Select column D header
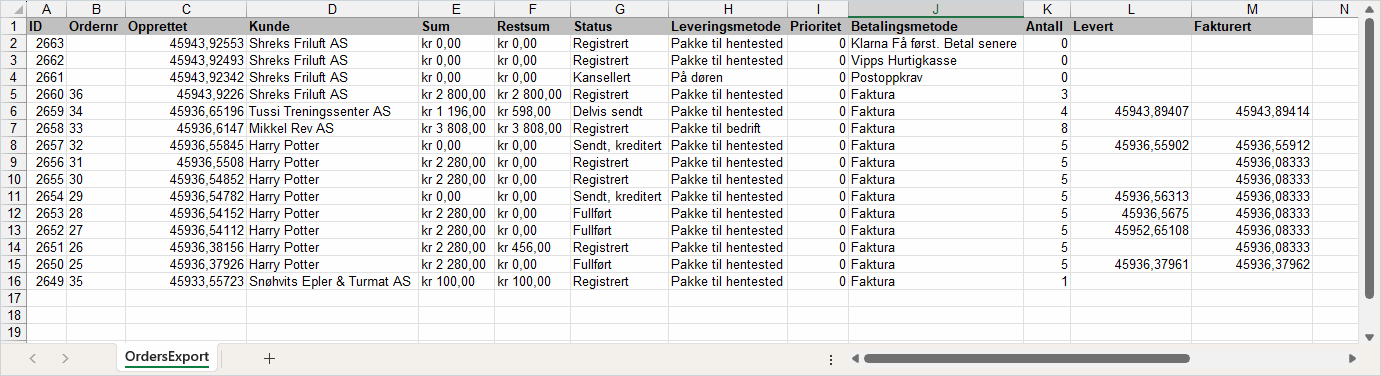This screenshot has height=376, width=1381. [x=332, y=9]
